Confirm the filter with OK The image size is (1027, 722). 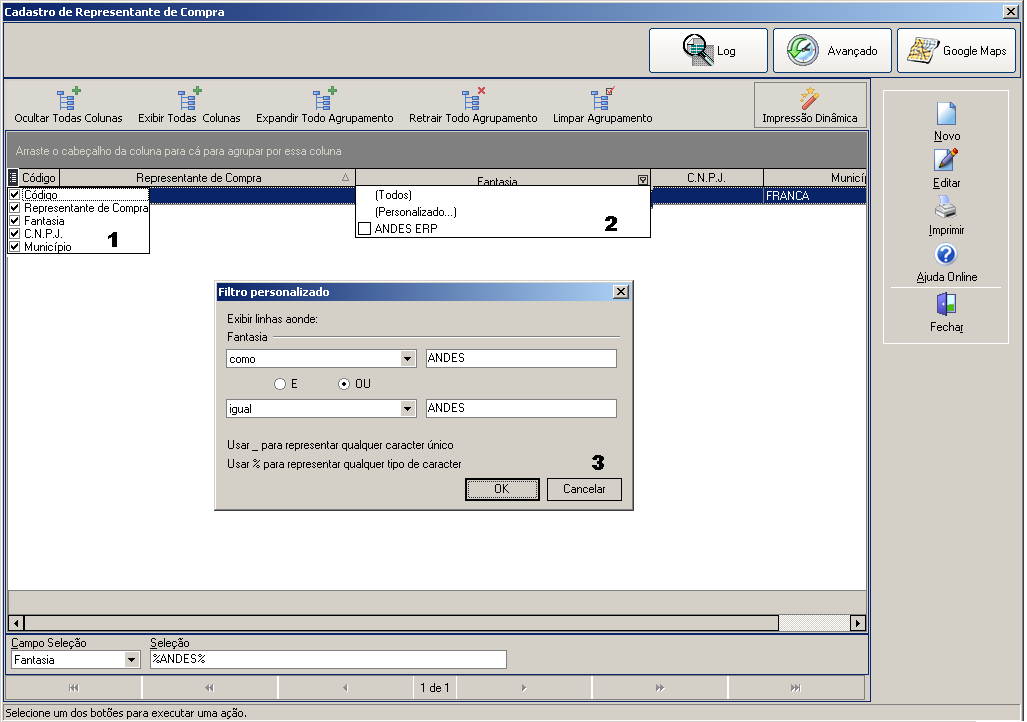[502, 489]
